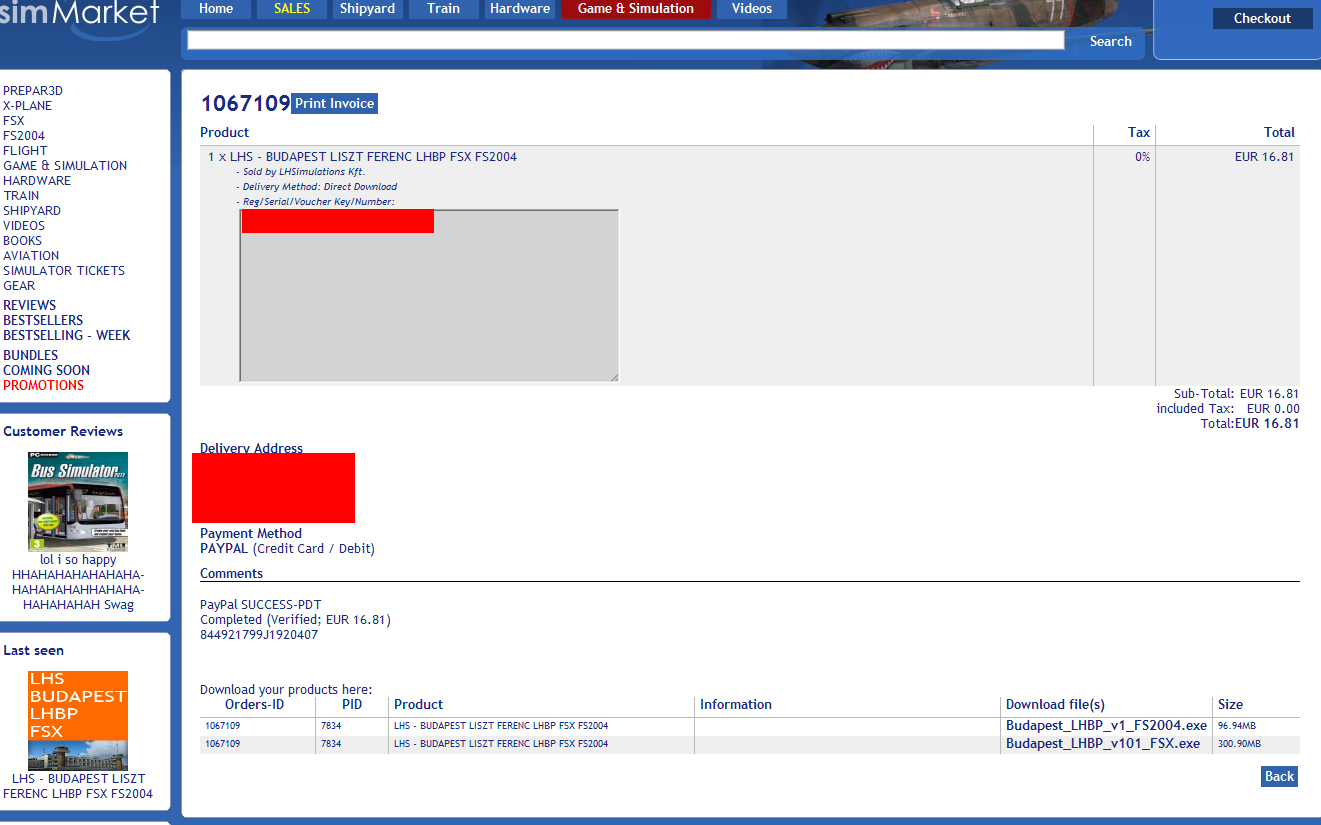
Task: Open SHIPYARD sidebar link
Action: click(32, 211)
